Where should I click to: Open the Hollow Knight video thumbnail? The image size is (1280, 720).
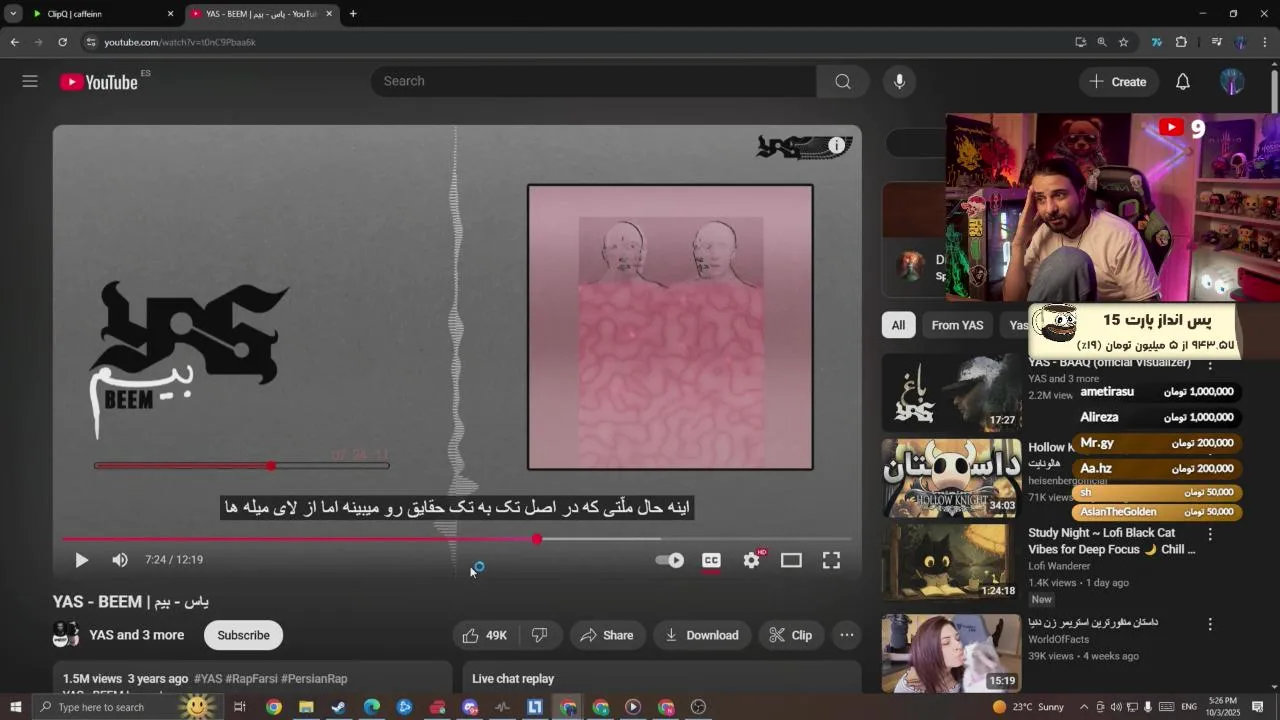951,478
